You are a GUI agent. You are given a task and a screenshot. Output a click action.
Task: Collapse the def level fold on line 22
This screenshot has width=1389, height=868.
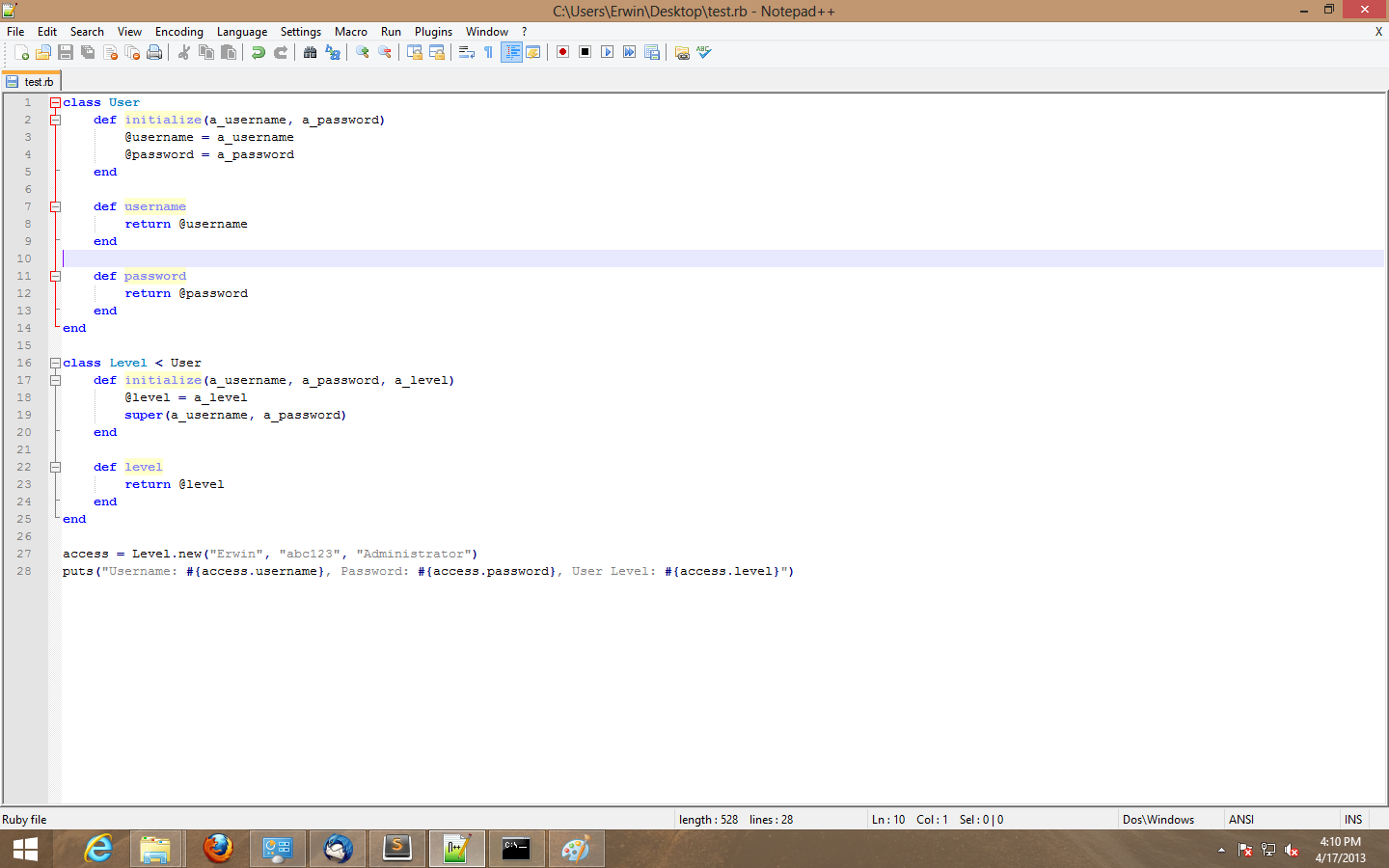[55, 467]
